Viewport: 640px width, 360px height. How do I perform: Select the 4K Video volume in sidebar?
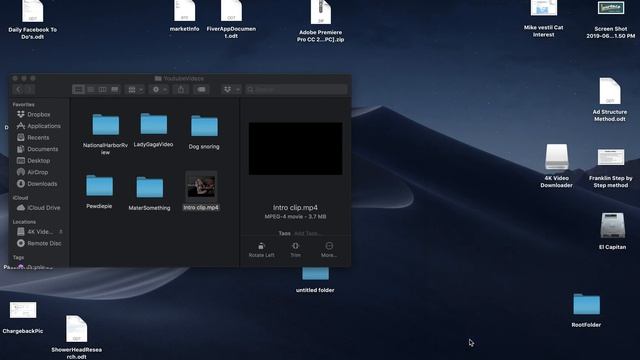point(36,232)
